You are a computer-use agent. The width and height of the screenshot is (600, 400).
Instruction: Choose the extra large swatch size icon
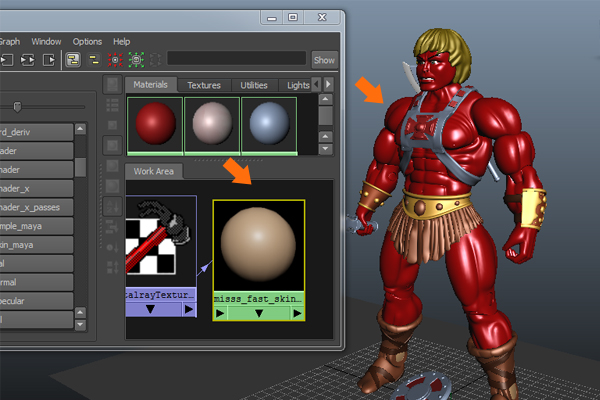(x=112, y=186)
